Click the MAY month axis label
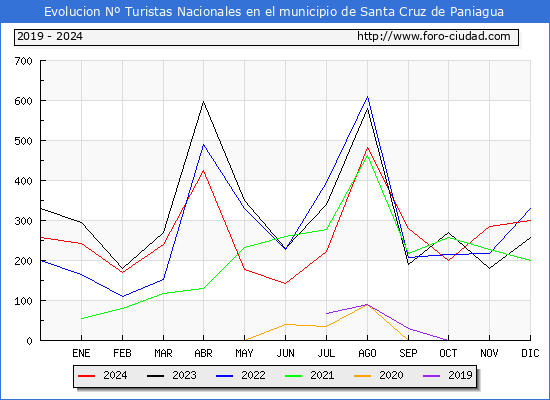The width and height of the screenshot is (550, 400). [x=244, y=353]
